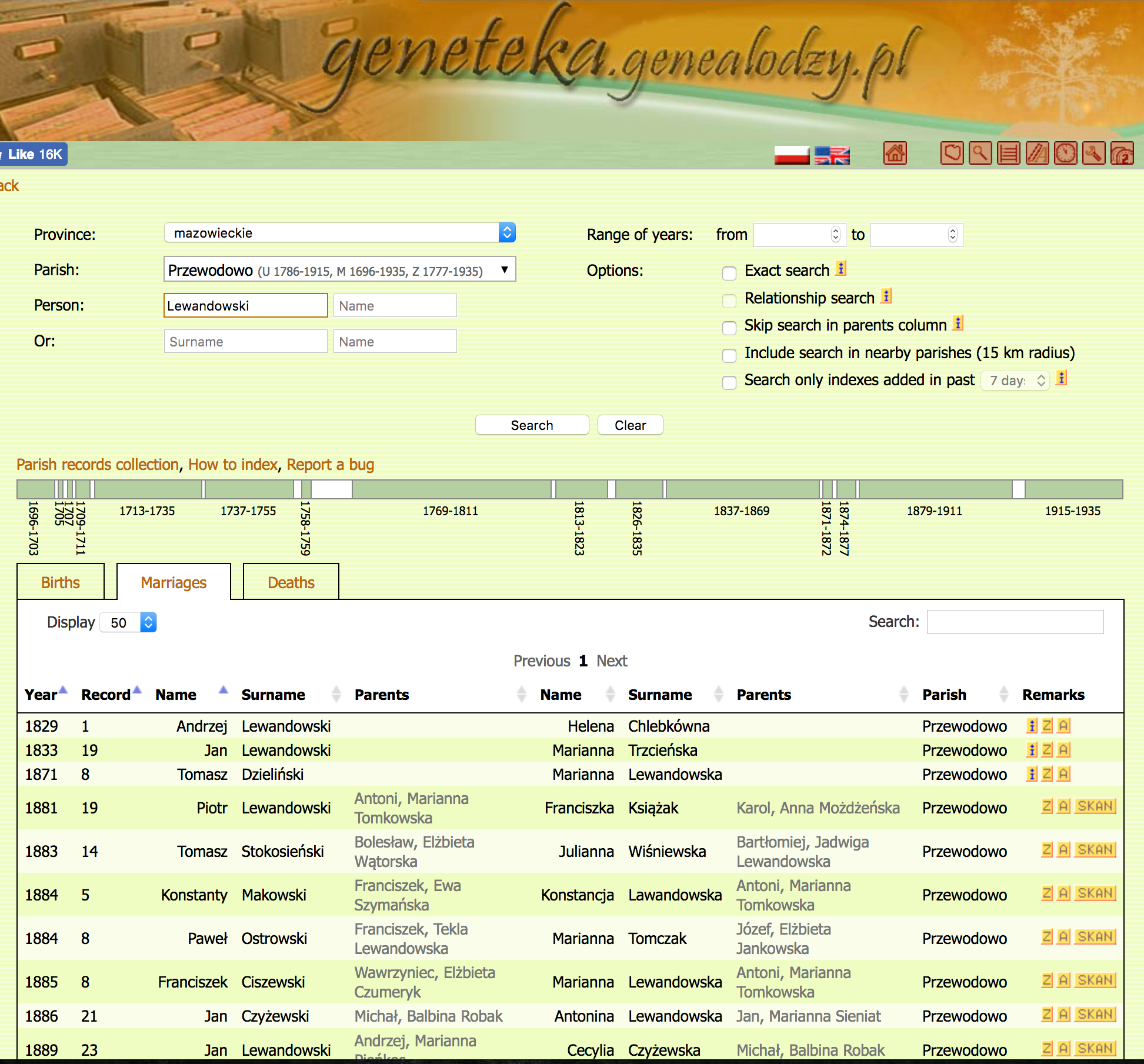Enable the Include search in nearby parishes checkbox
This screenshot has height=1064, width=1144.
point(729,355)
